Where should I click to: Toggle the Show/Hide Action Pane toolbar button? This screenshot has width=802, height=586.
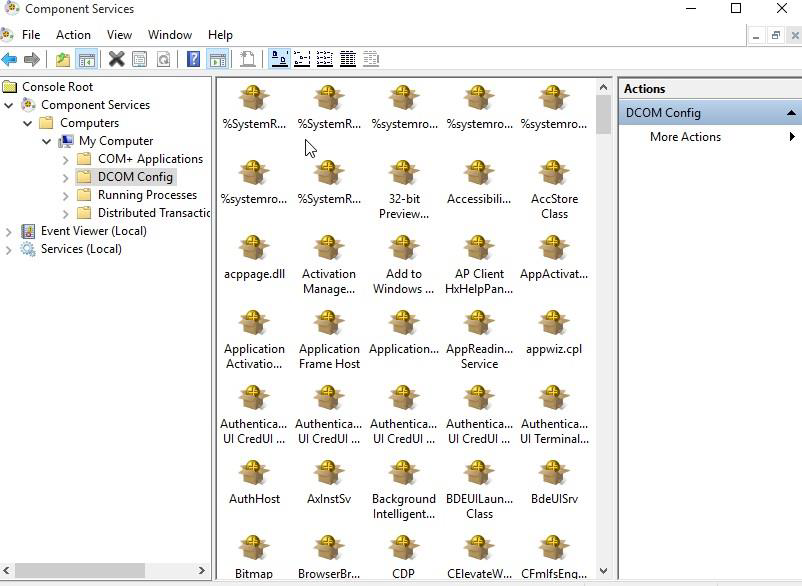coord(217,59)
